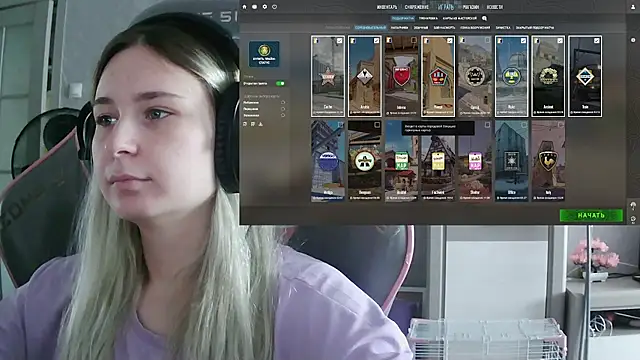Uncheck the Train map checkbox
Image resolution: width=640 pixels, height=360 pixels.
pos(597,41)
